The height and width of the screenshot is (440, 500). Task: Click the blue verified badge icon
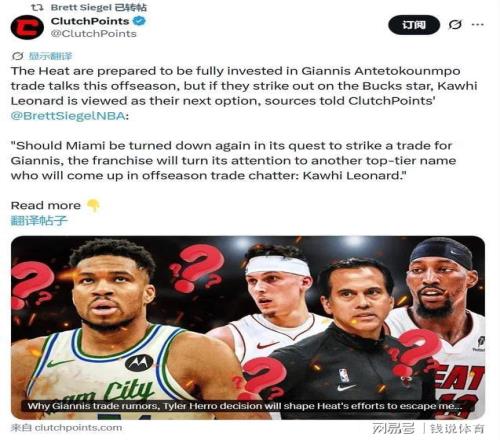(x=139, y=21)
